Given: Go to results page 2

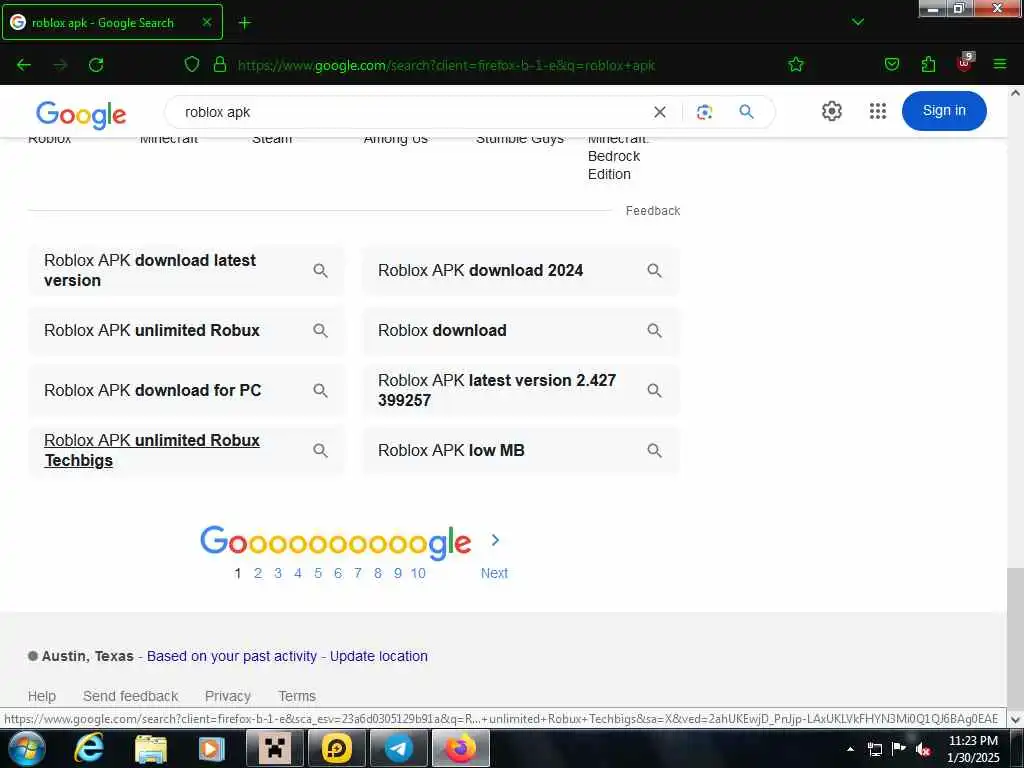Looking at the screenshot, I should [x=258, y=573].
